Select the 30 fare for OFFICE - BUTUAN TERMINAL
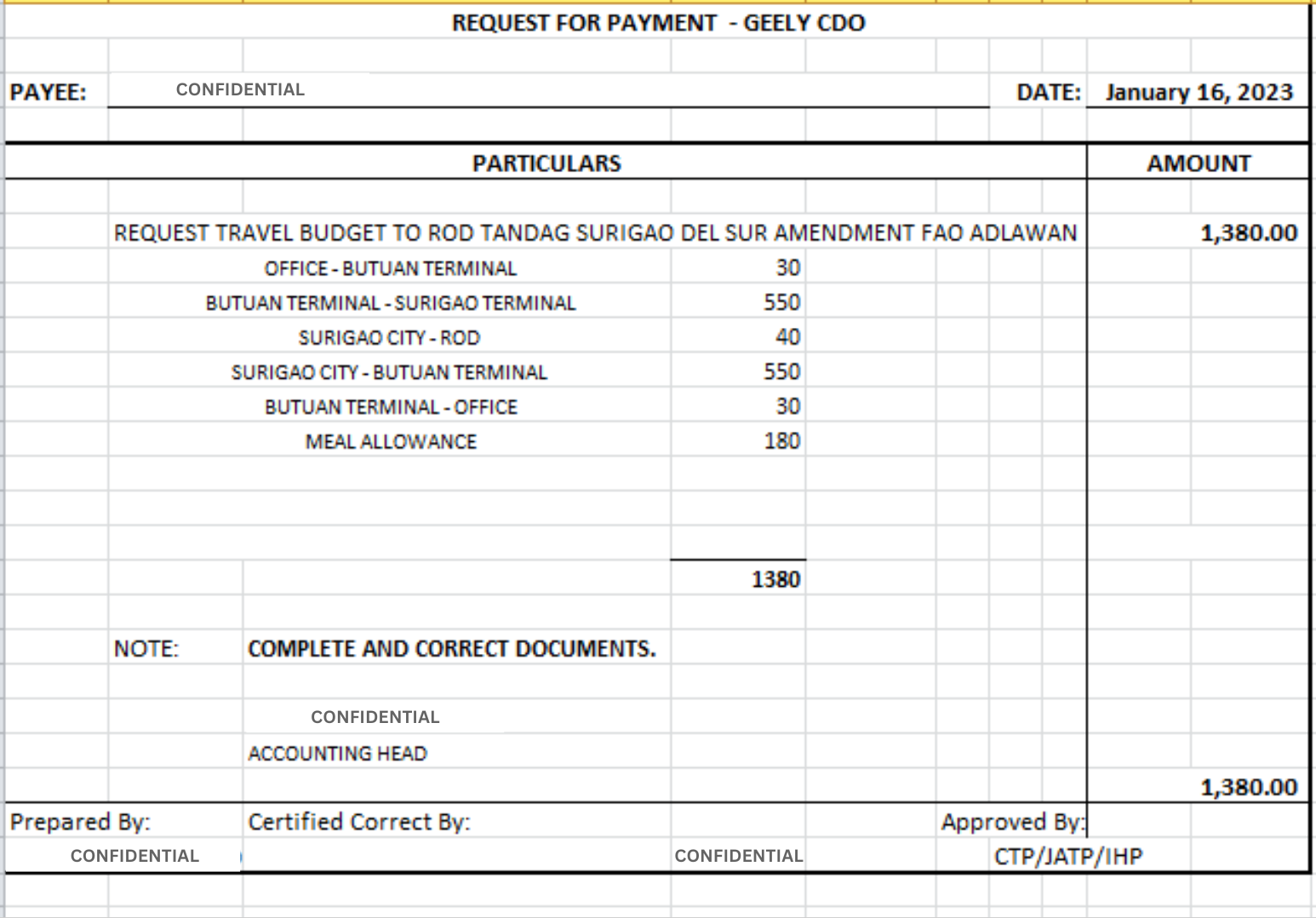The height and width of the screenshot is (918, 1316). click(x=788, y=267)
